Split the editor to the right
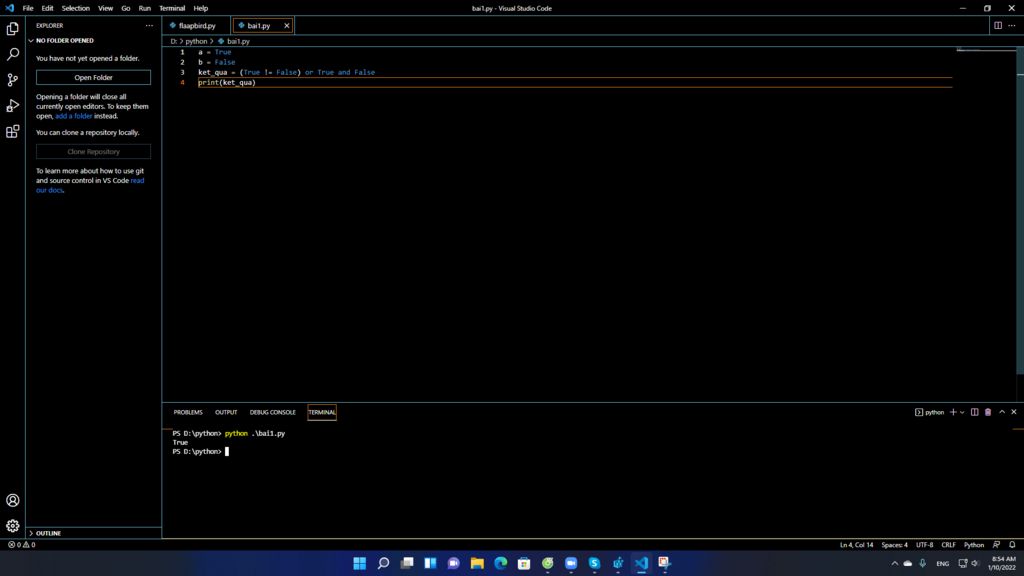 tap(998, 25)
